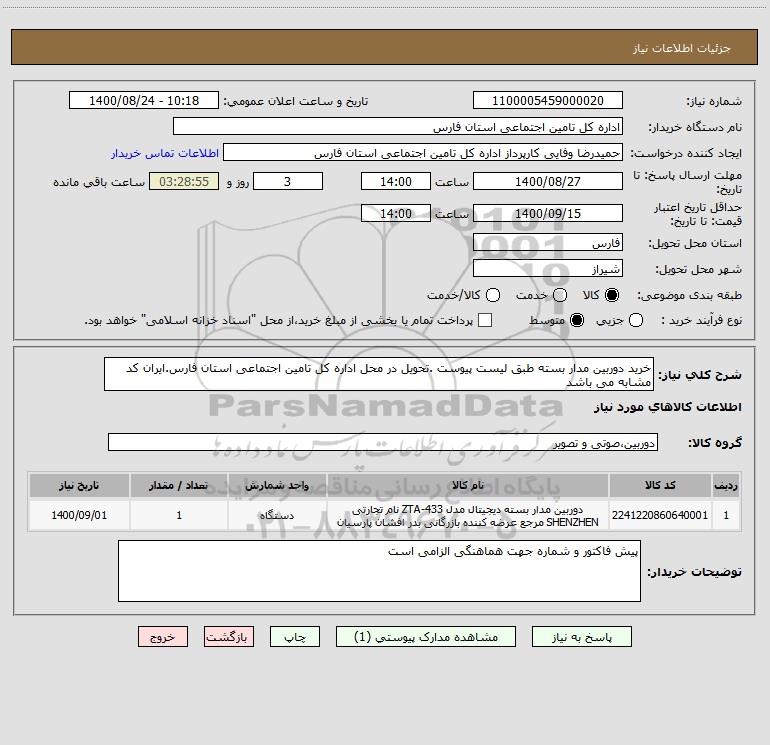The width and height of the screenshot is (770, 745).
Task: Click the ایجاد کننده درخواست field
Action: point(423,153)
